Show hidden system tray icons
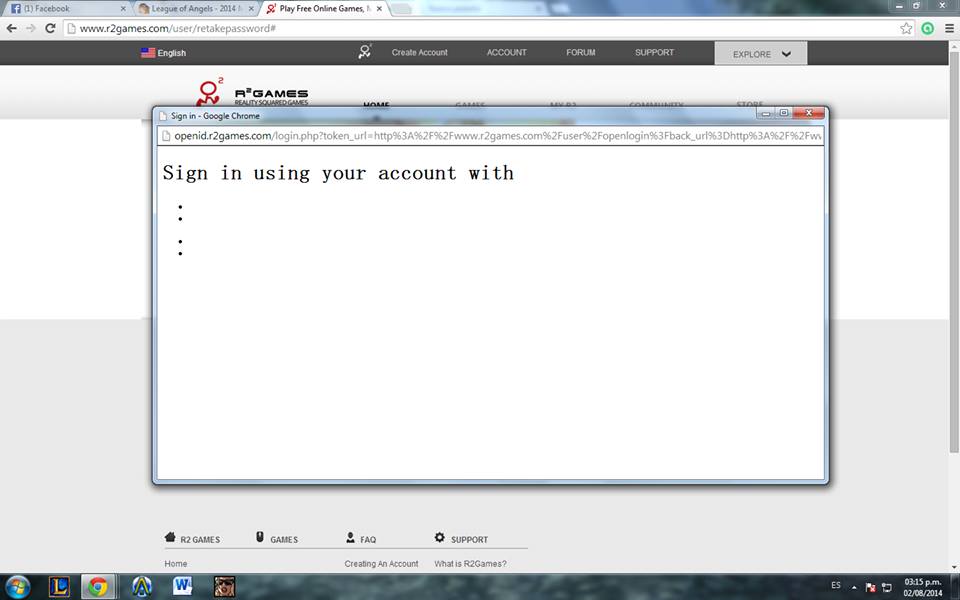The height and width of the screenshot is (600, 960). click(854, 586)
